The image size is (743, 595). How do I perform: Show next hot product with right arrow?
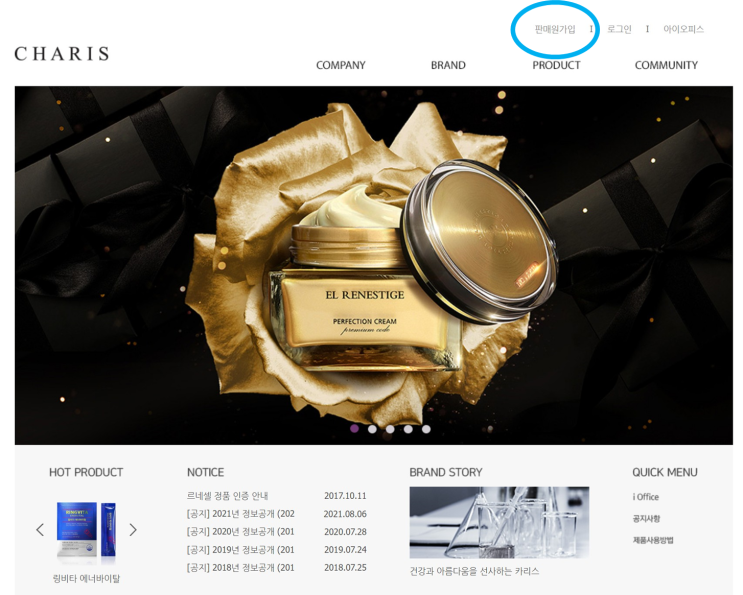133,530
